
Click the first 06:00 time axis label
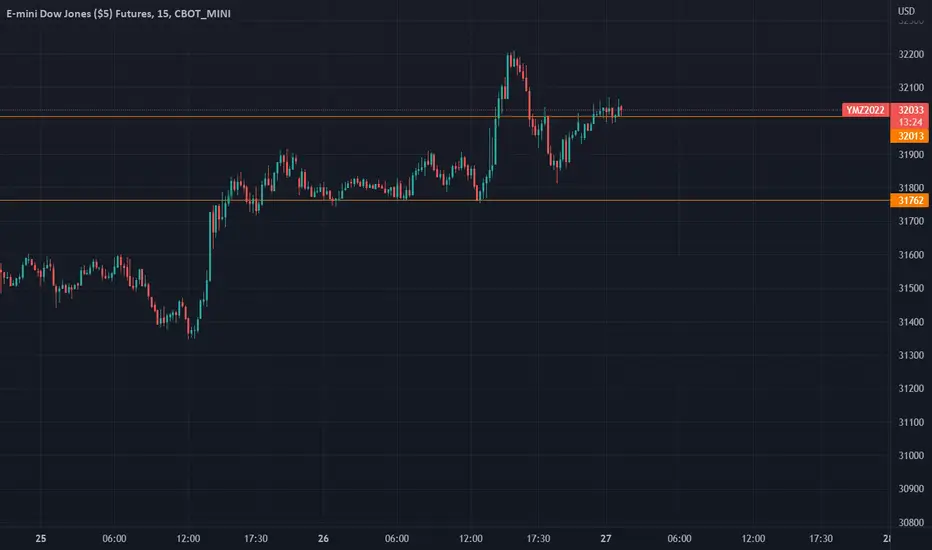(x=114, y=539)
